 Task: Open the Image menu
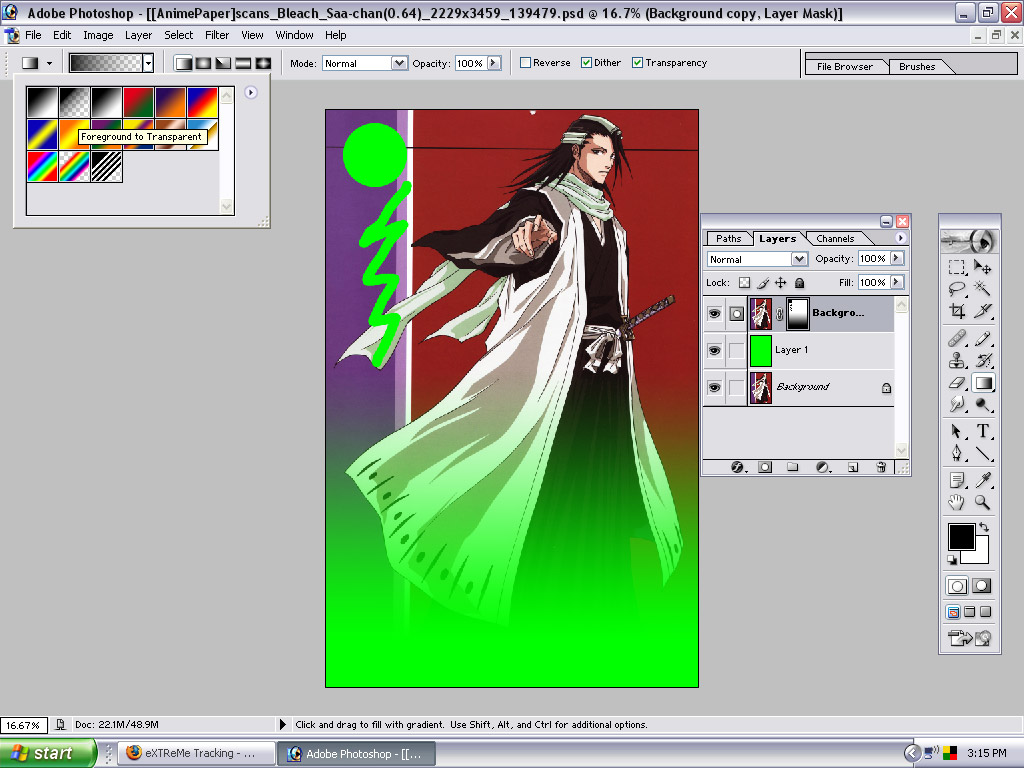click(x=98, y=35)
